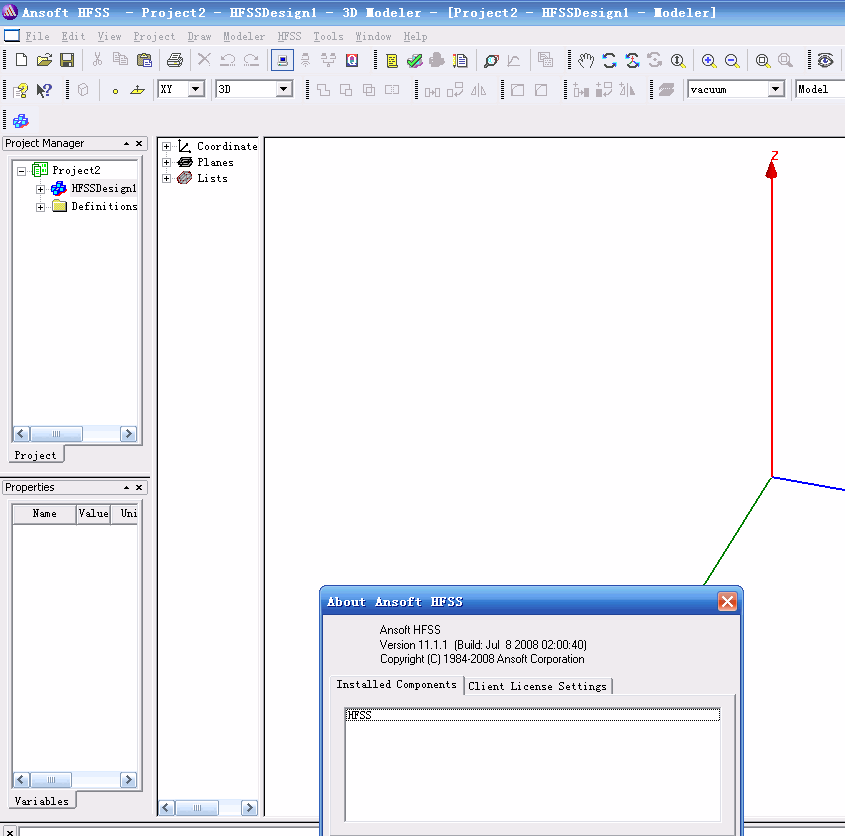Open the vacuum material dropdown
The height and width of the screenshot is (836, 845).
(x=775, y=88)
